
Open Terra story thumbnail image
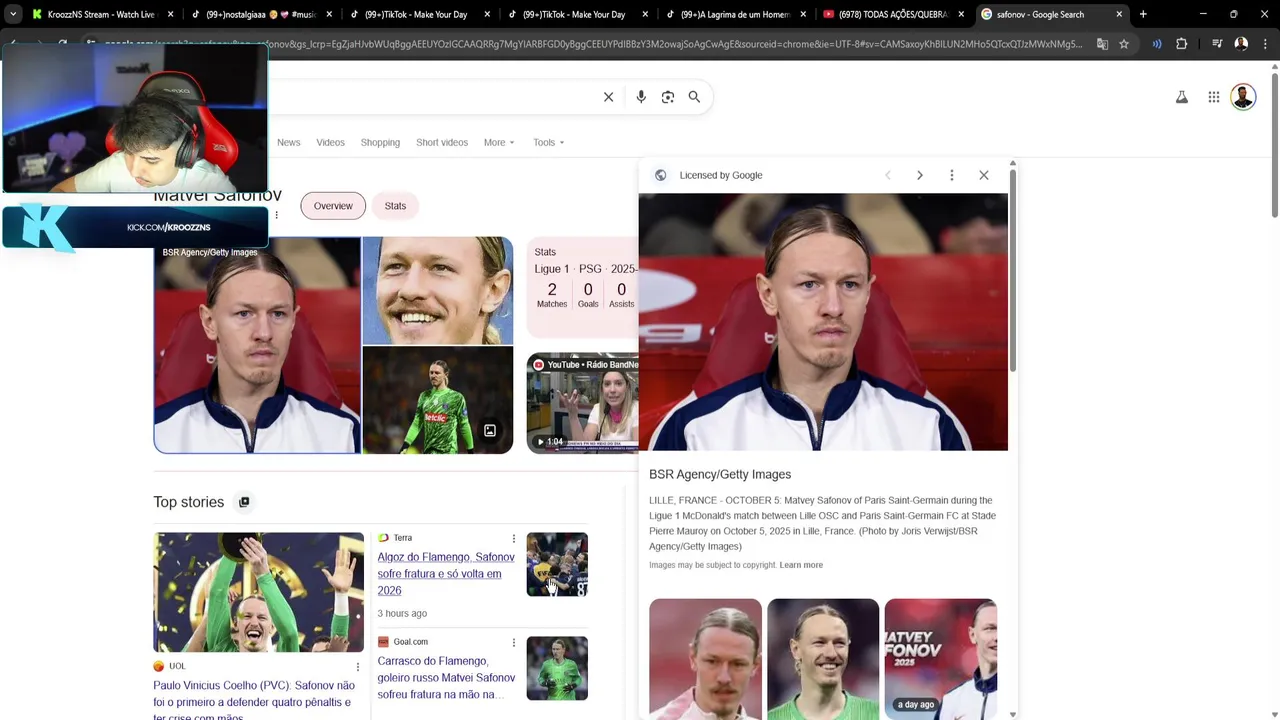click(x=557, y=564)
